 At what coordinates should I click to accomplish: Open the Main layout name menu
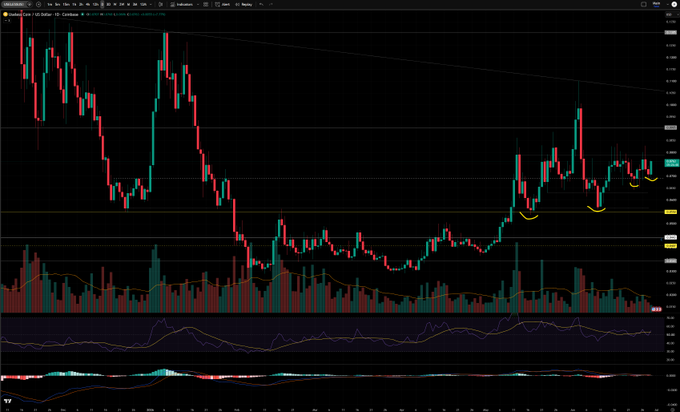656,4
